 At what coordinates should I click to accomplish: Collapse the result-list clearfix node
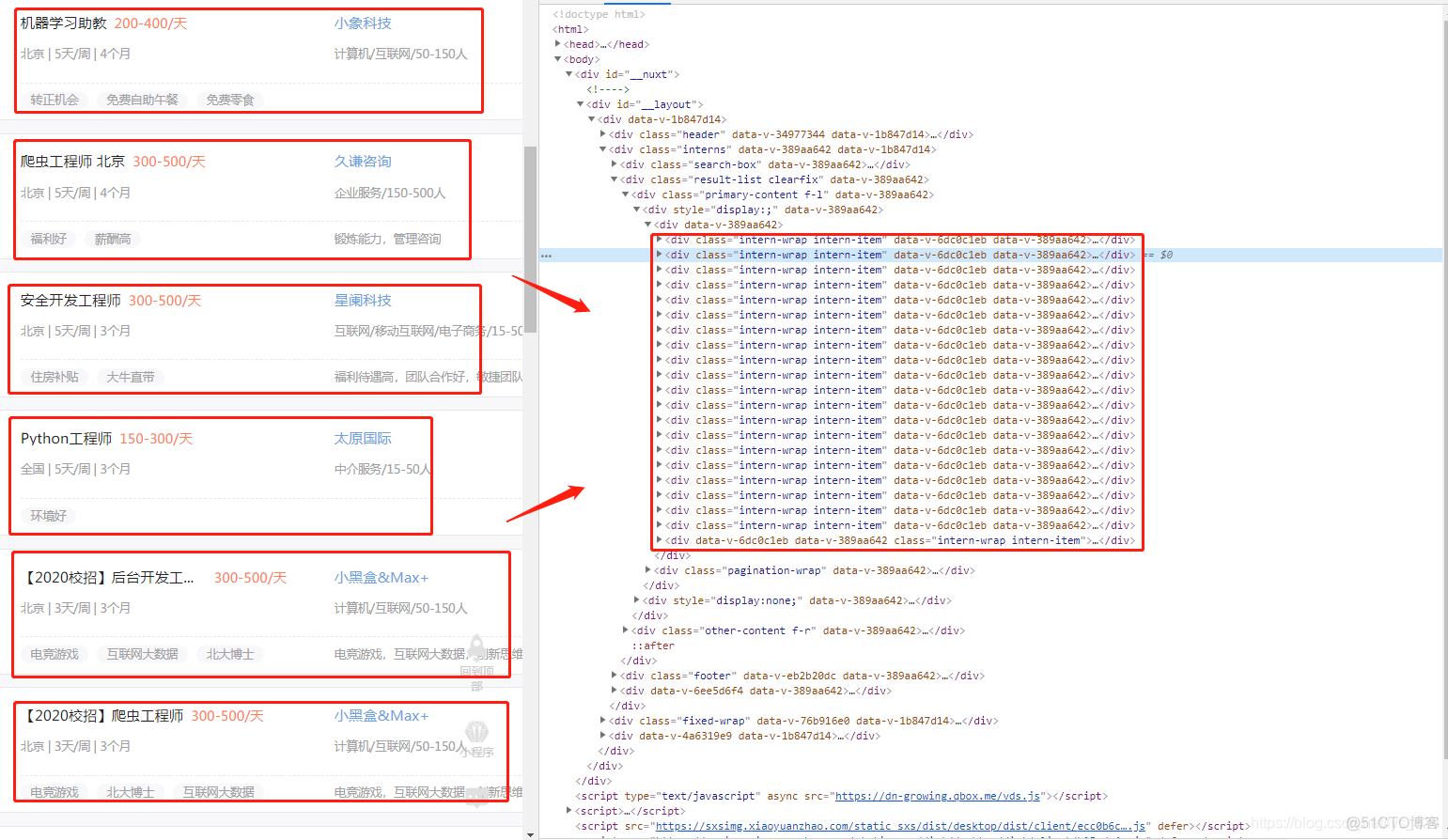coord(614,179)
